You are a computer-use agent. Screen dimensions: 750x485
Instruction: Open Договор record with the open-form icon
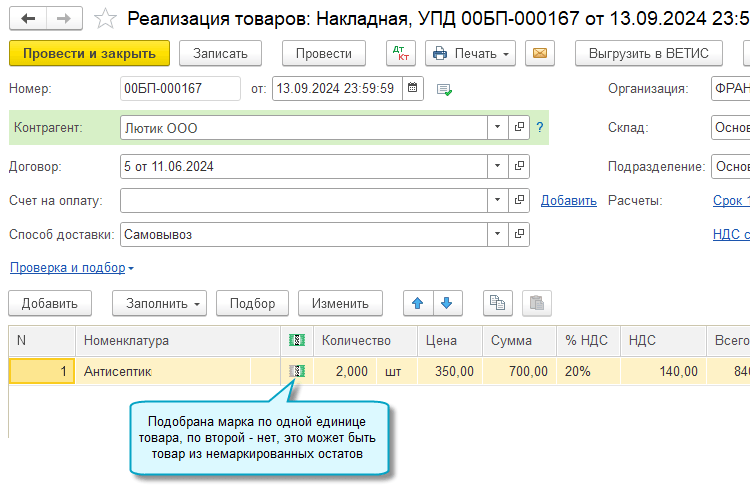(x=519, y=166)
